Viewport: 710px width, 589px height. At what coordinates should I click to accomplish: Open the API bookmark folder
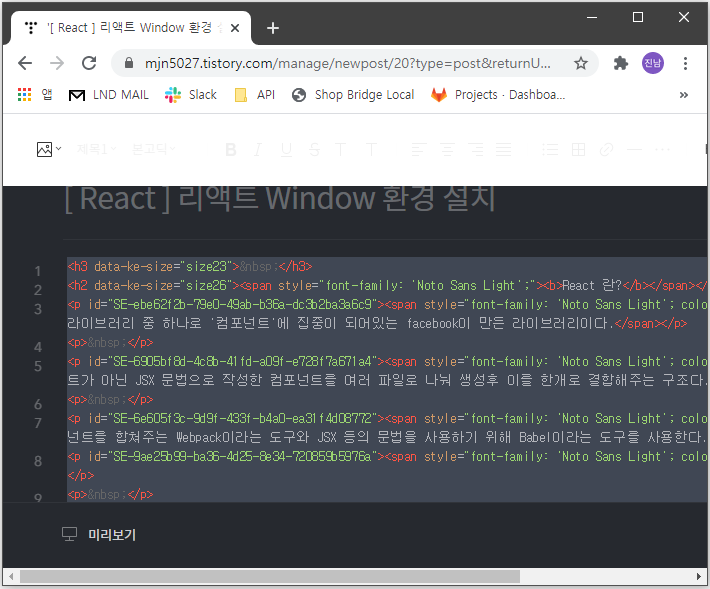coord(255,95)
